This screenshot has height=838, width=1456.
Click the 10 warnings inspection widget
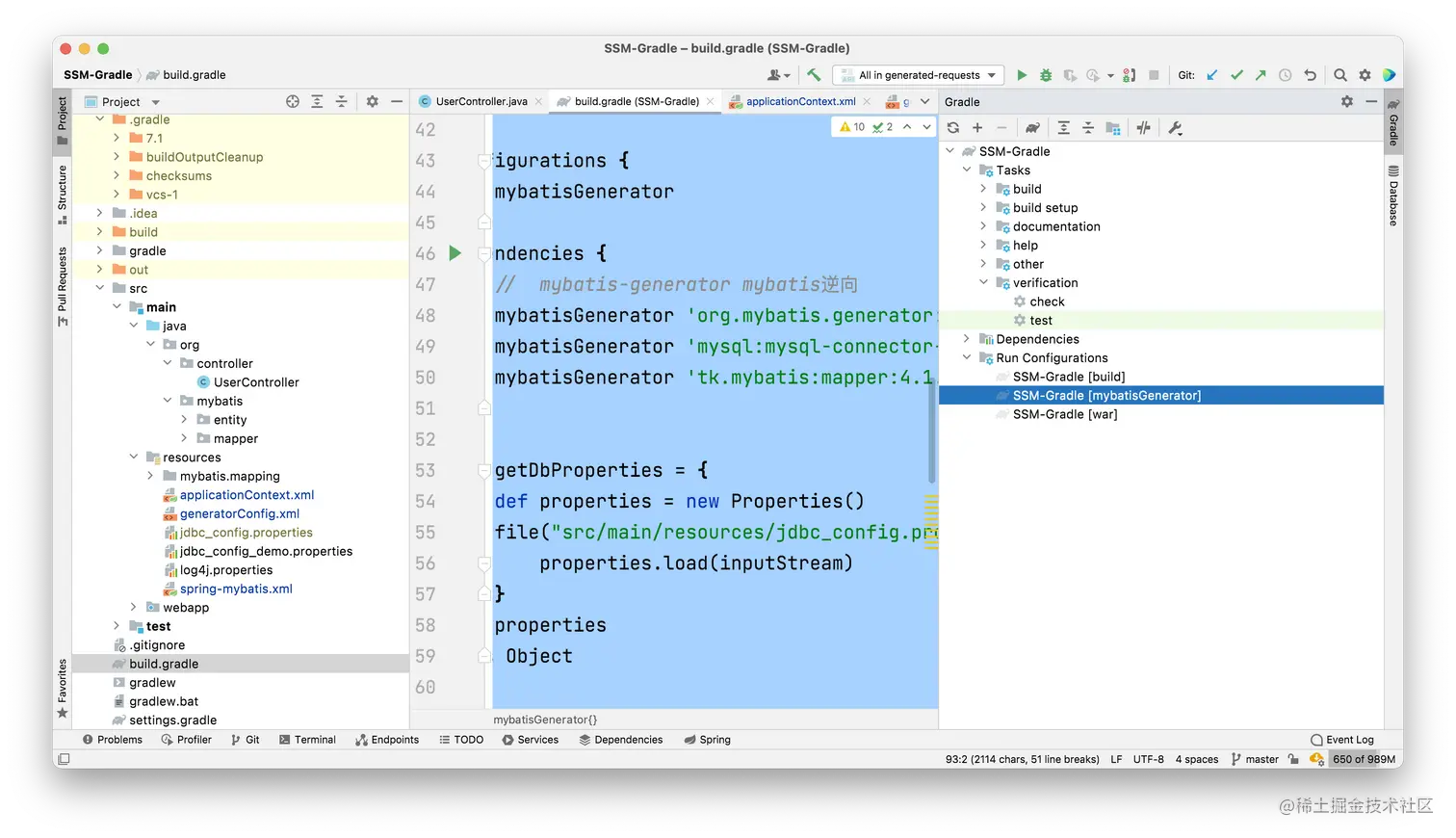click(x=852, y=127)
